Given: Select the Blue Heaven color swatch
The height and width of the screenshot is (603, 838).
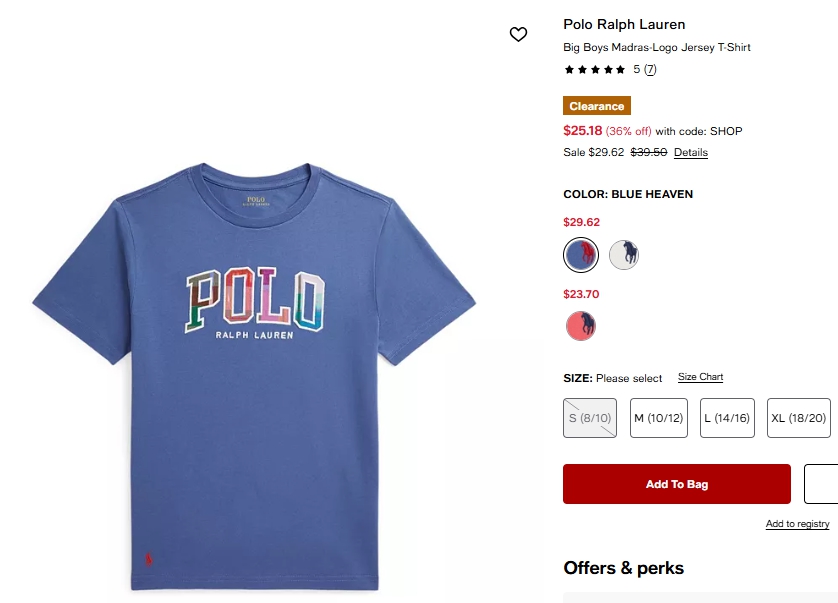Looking at the screenshot, I should (581, 254).
